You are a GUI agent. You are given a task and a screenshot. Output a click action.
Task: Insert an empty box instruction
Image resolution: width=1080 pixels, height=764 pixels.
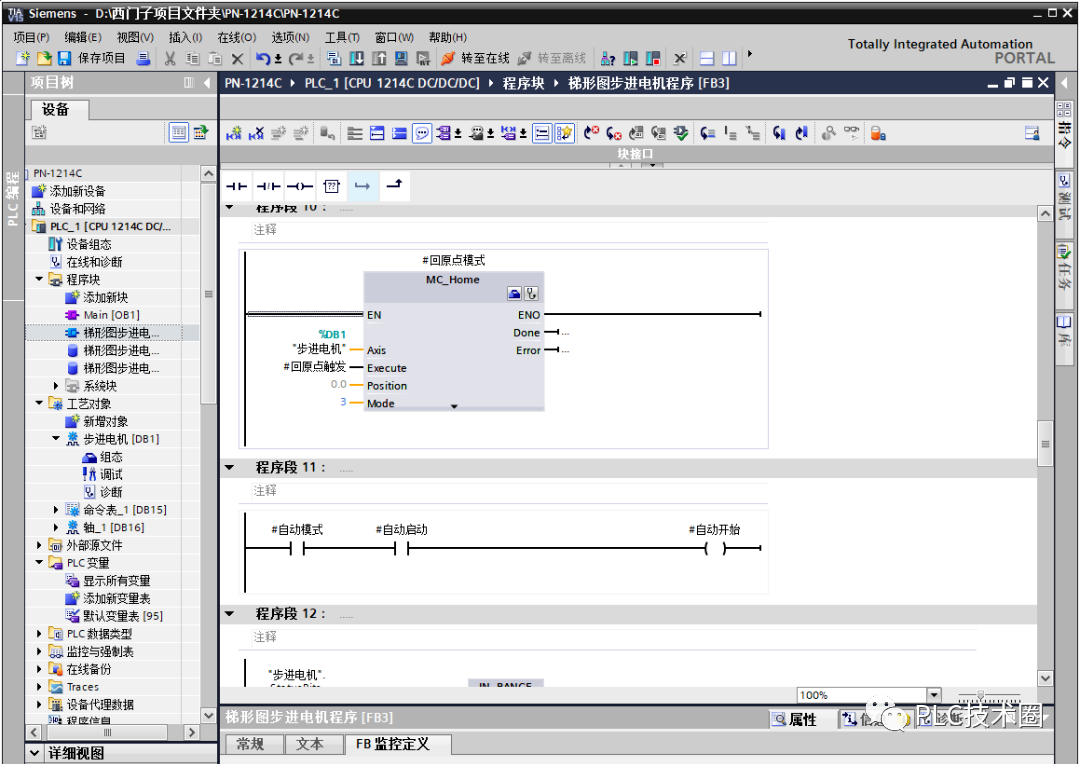point(331,186)
